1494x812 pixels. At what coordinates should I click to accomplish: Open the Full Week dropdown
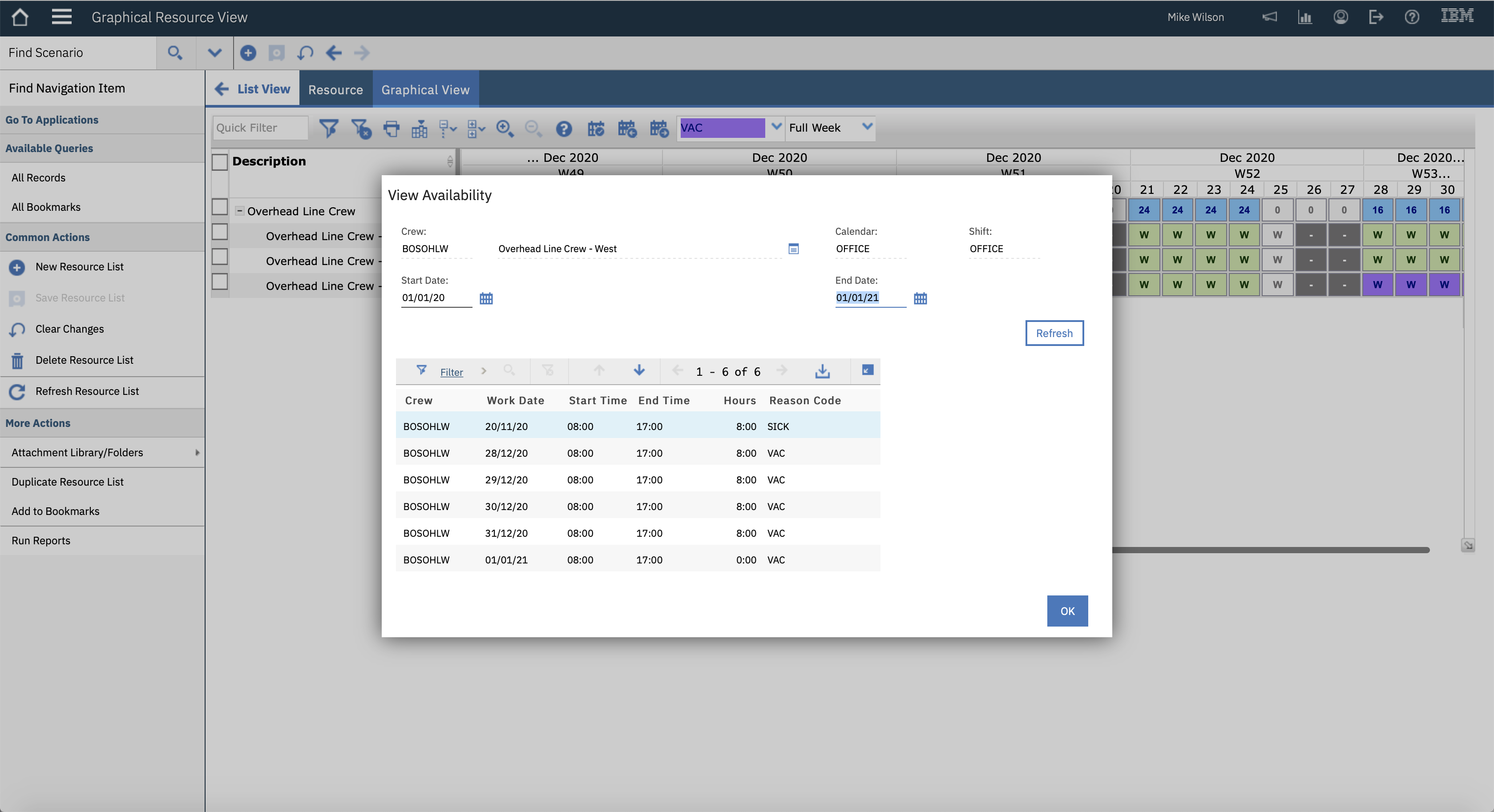coord(867,128)
